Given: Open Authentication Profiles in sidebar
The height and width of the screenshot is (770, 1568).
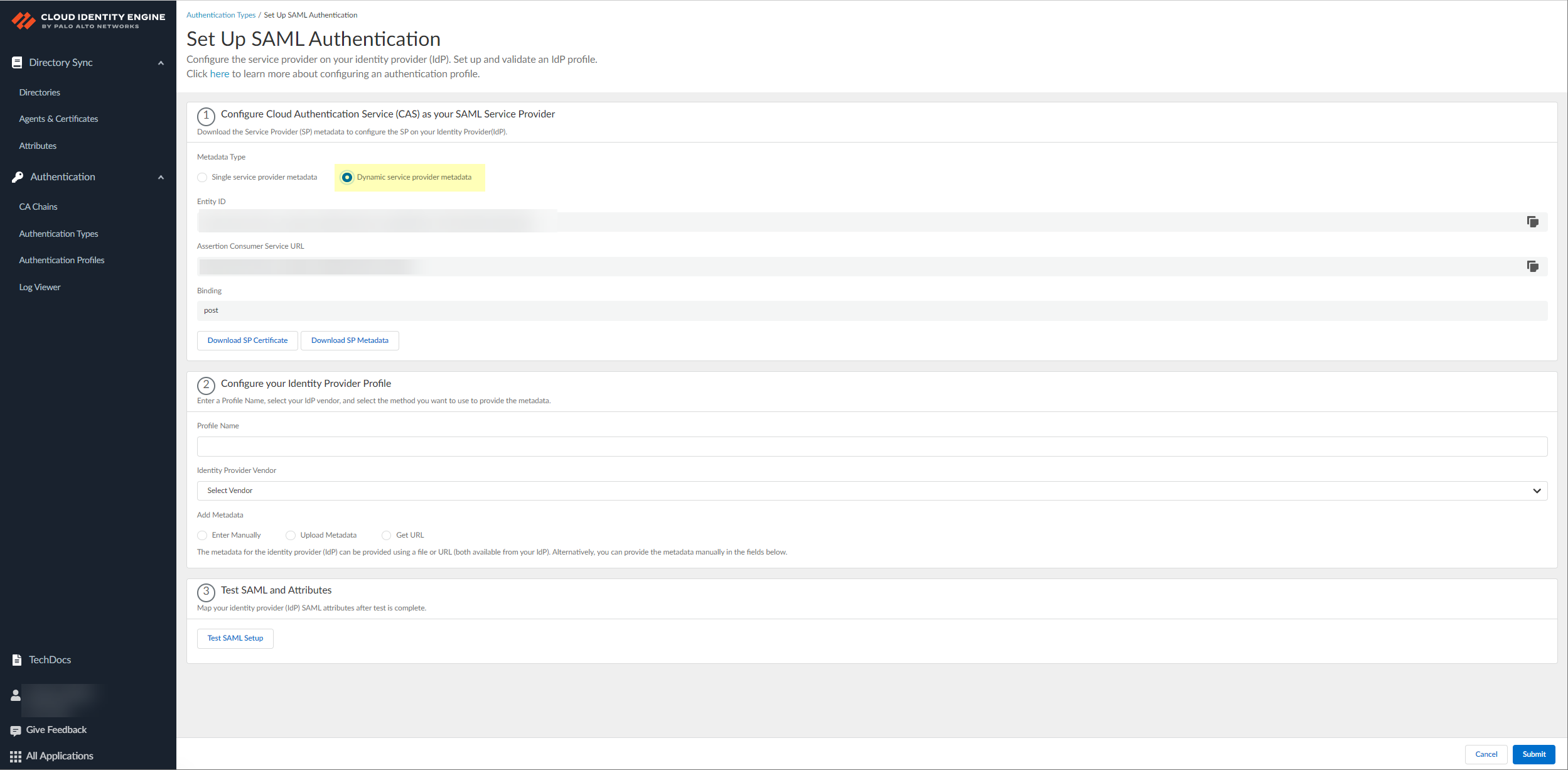Looking at the screenshot, I should tap(62, 260).
